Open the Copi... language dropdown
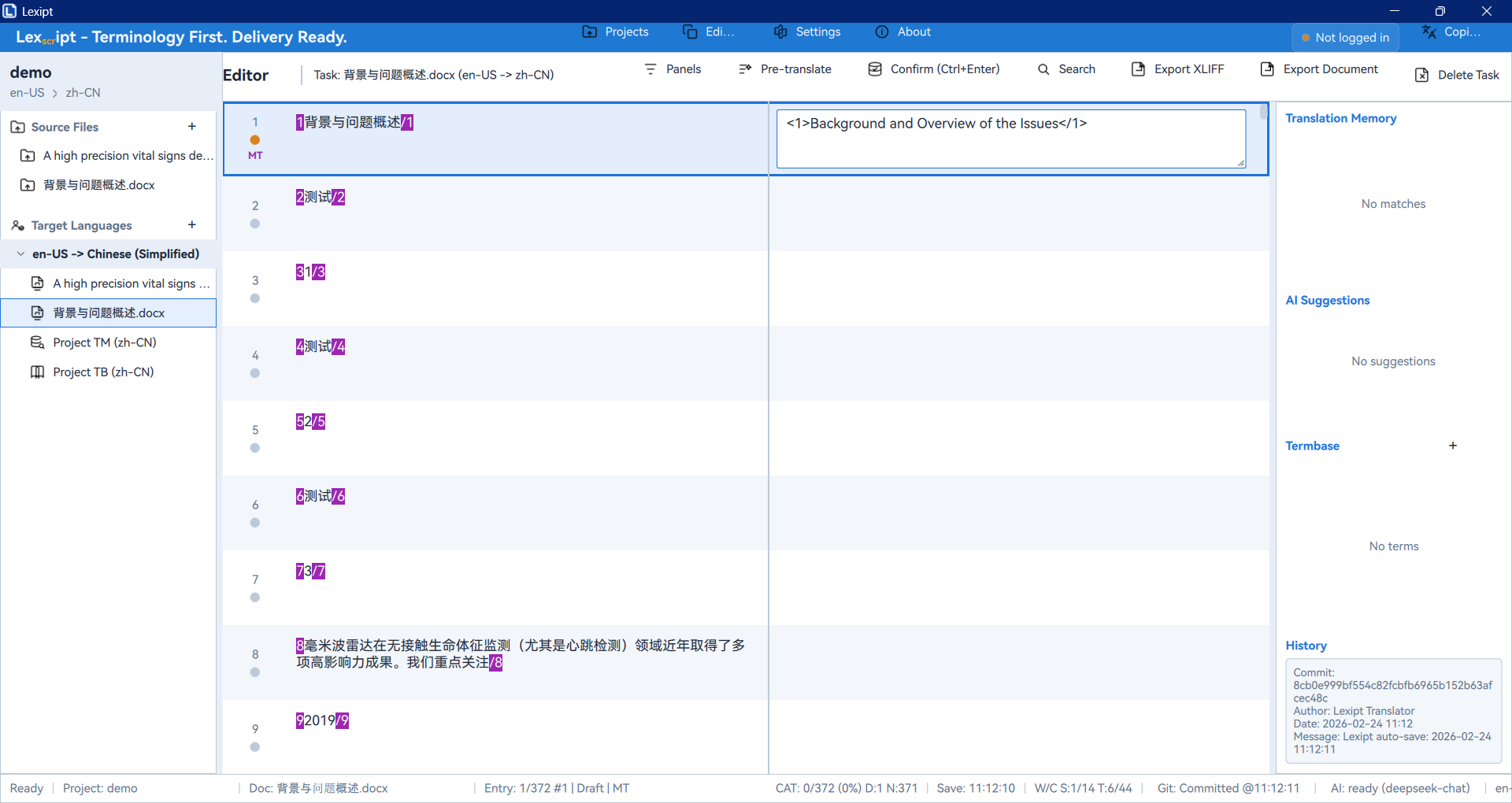This screenshot has height=803, width=1512. [1451, 32]
